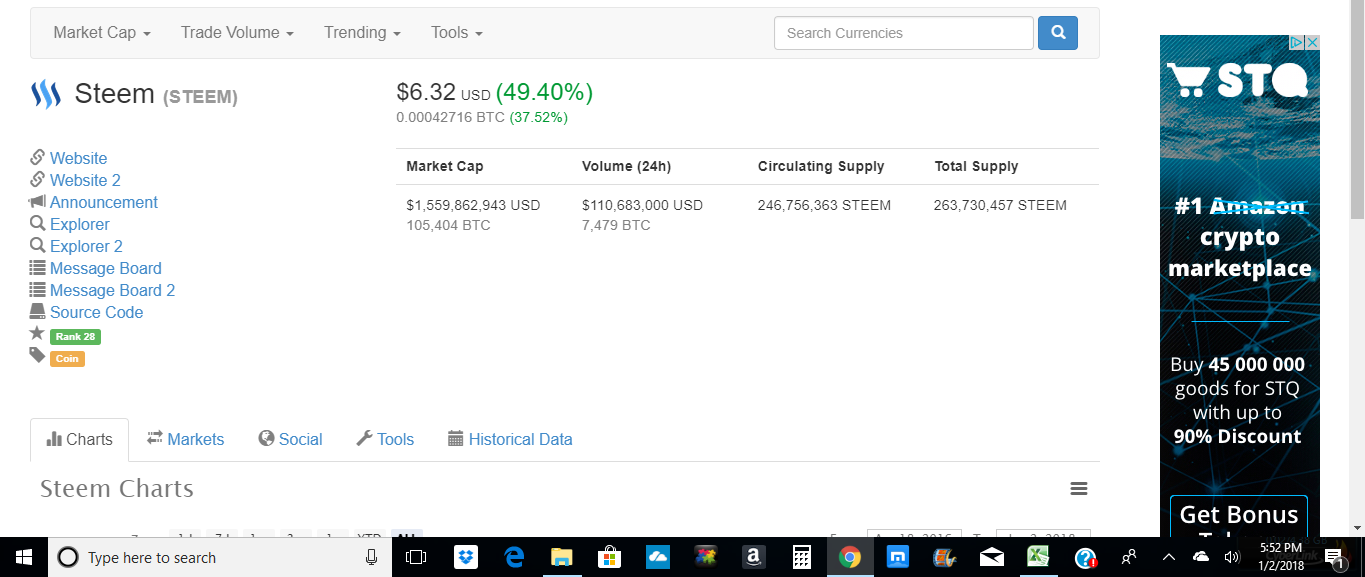
Task: Switch to the Charts tab
Action: [80, 439]
